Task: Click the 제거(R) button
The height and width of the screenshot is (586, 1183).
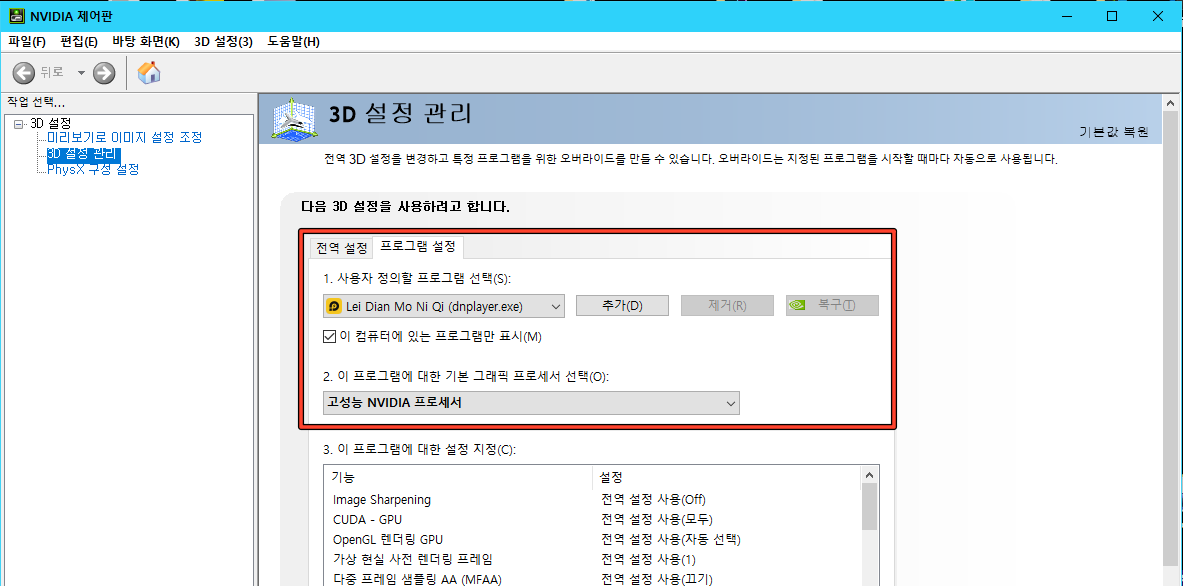Action: click(727, 305)
